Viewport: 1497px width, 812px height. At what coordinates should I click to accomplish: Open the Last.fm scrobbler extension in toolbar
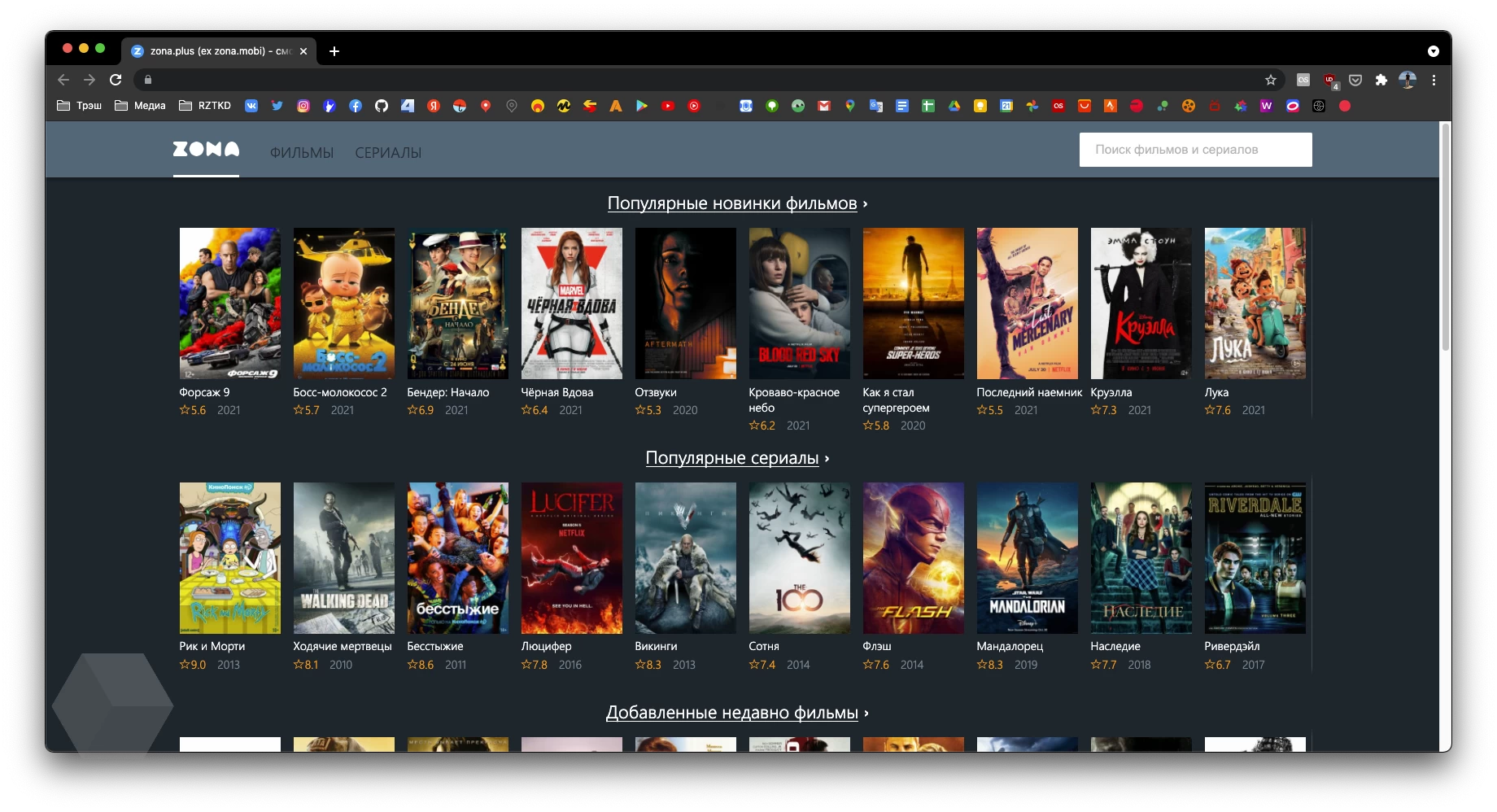coord(1303,80)
